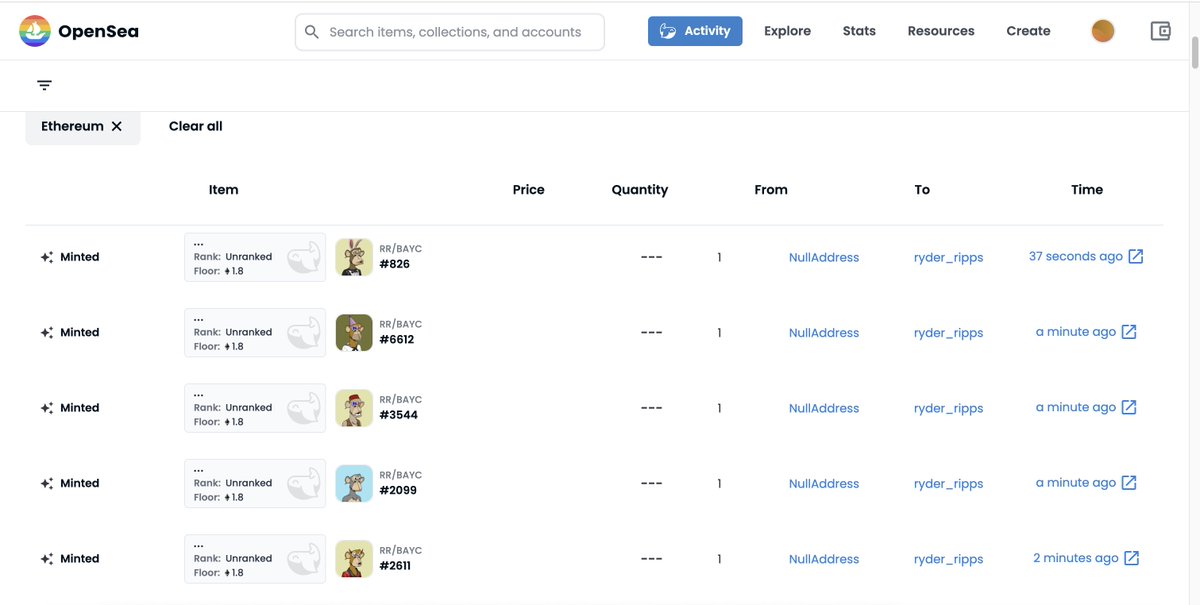Click Minted sparkle icon in #826 row
Screen dimensions: 1200x605
pyautogui.click(x=46, y=257)
